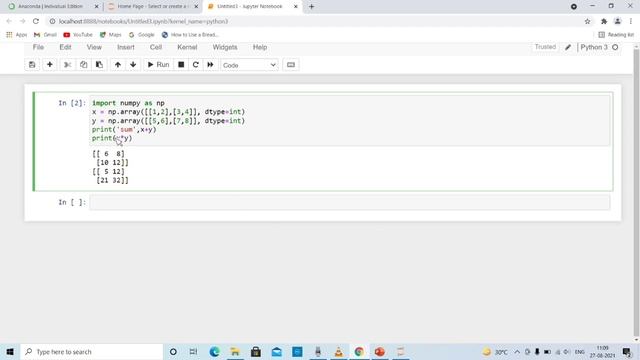
Task: Open the YouTube bookmark
Action: pos(78,35)
